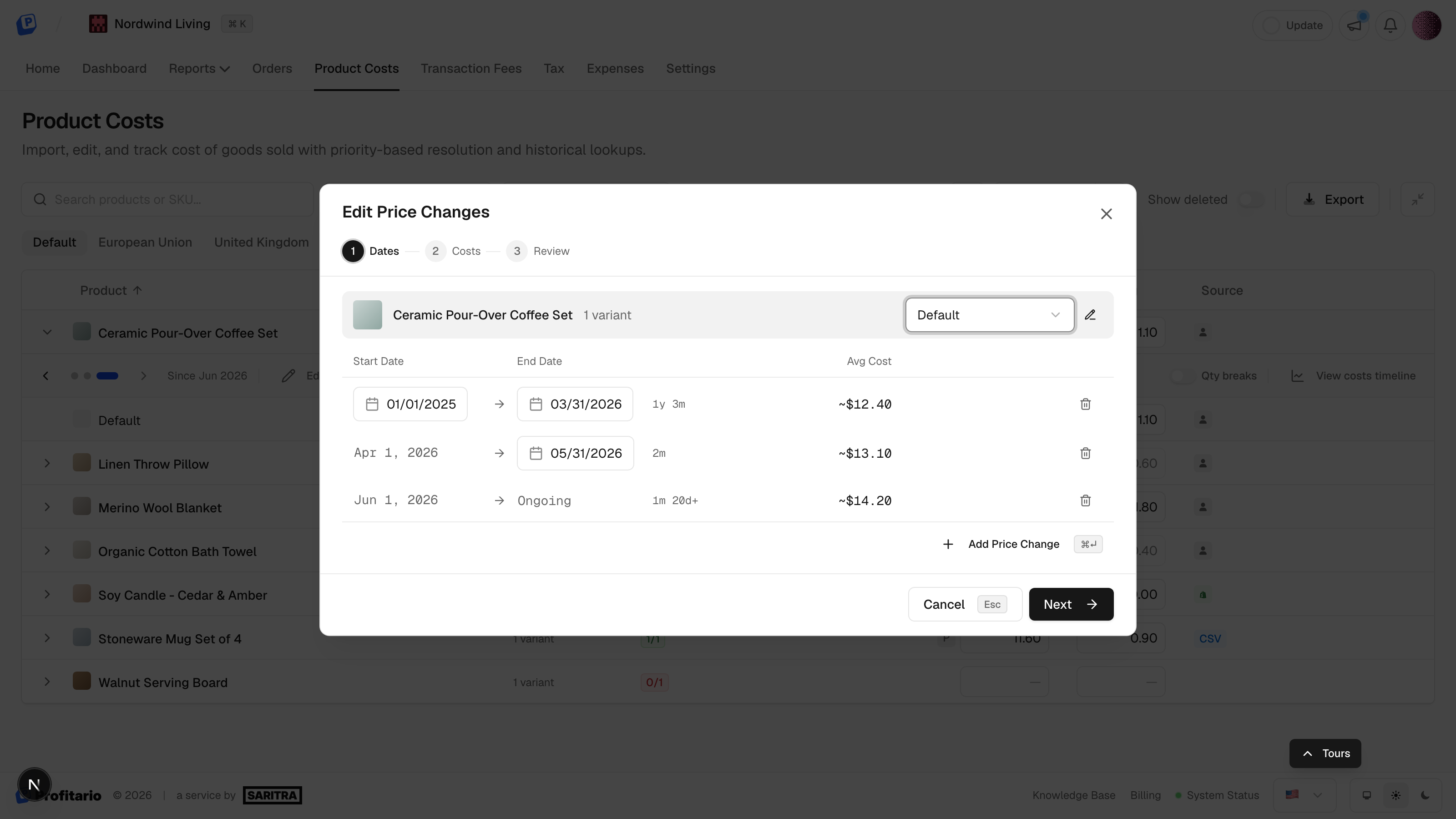
Task: Click the System Status link
Action: pyautogui.click(x=1217, y=795)
